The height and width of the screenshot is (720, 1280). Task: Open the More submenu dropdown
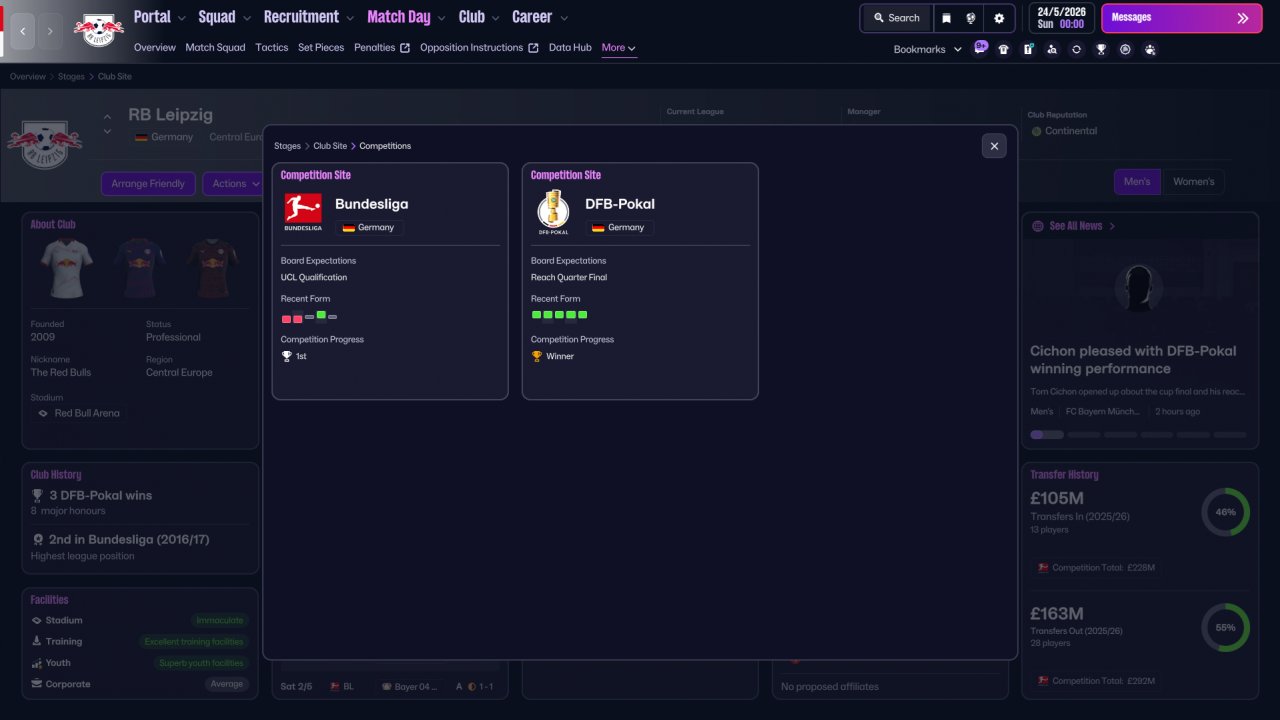coord(619,48)
